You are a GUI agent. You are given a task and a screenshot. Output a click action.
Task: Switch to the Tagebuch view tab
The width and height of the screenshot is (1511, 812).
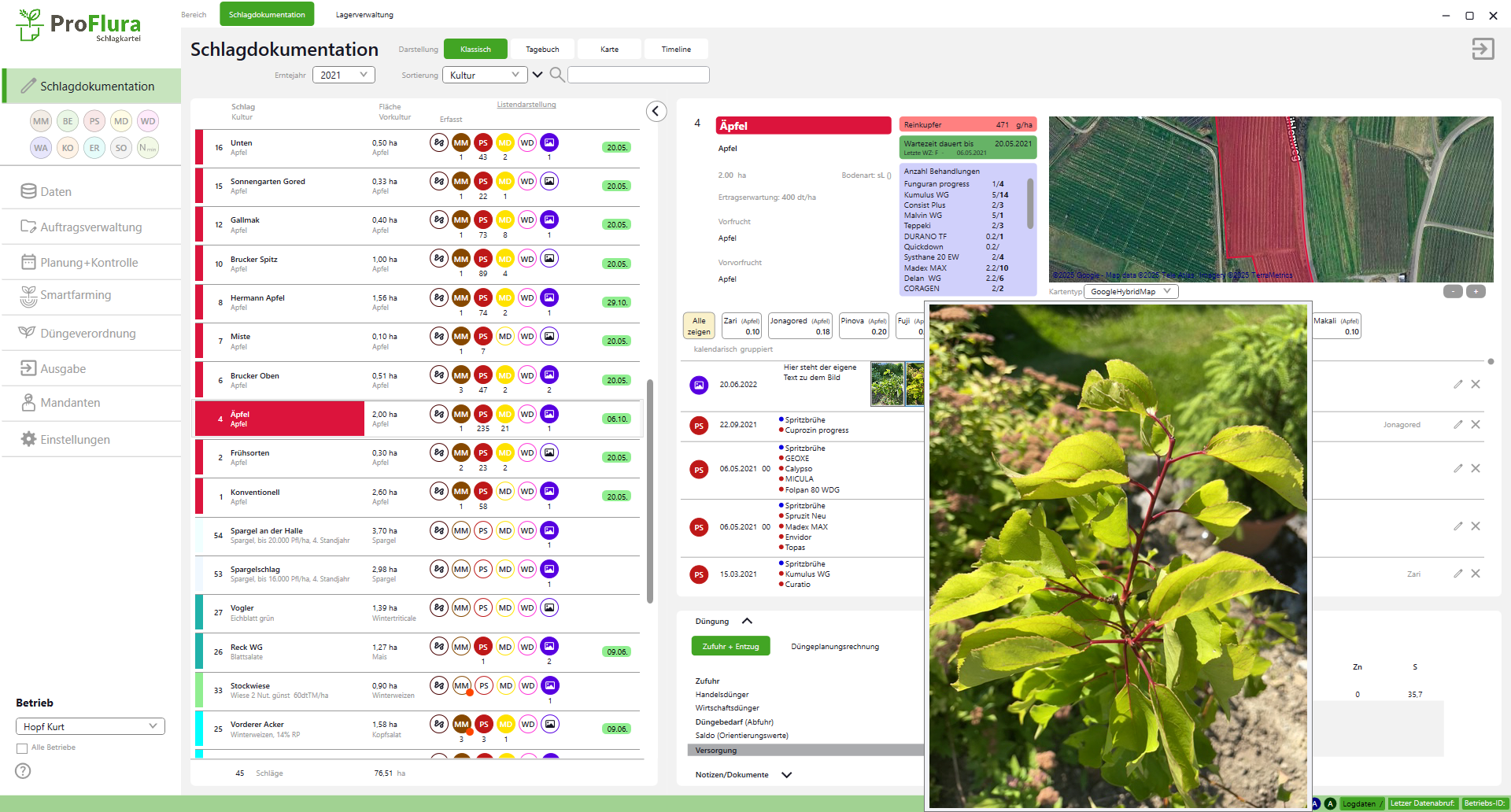tap(542, 50)
